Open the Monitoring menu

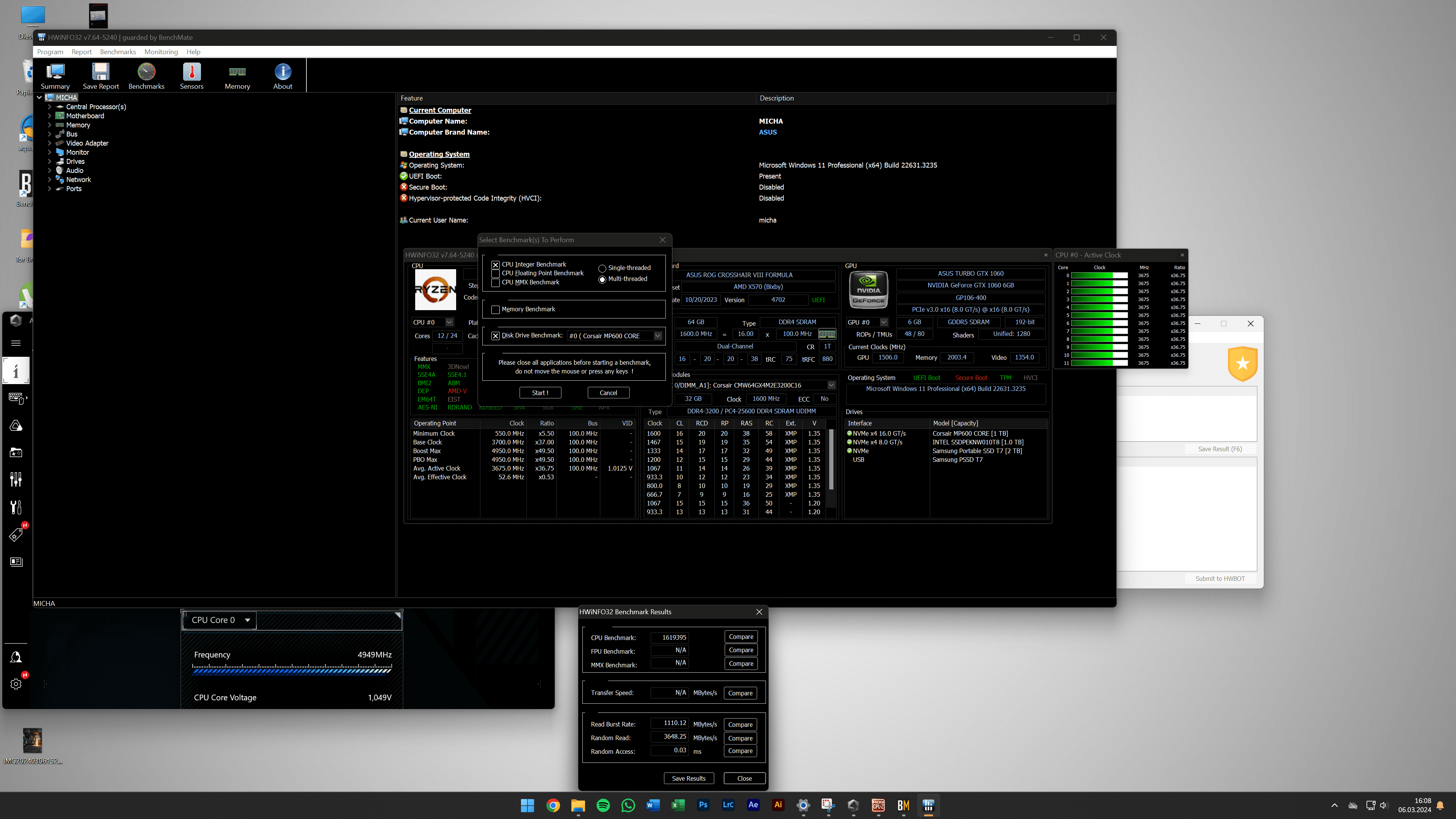coord(161,52)
